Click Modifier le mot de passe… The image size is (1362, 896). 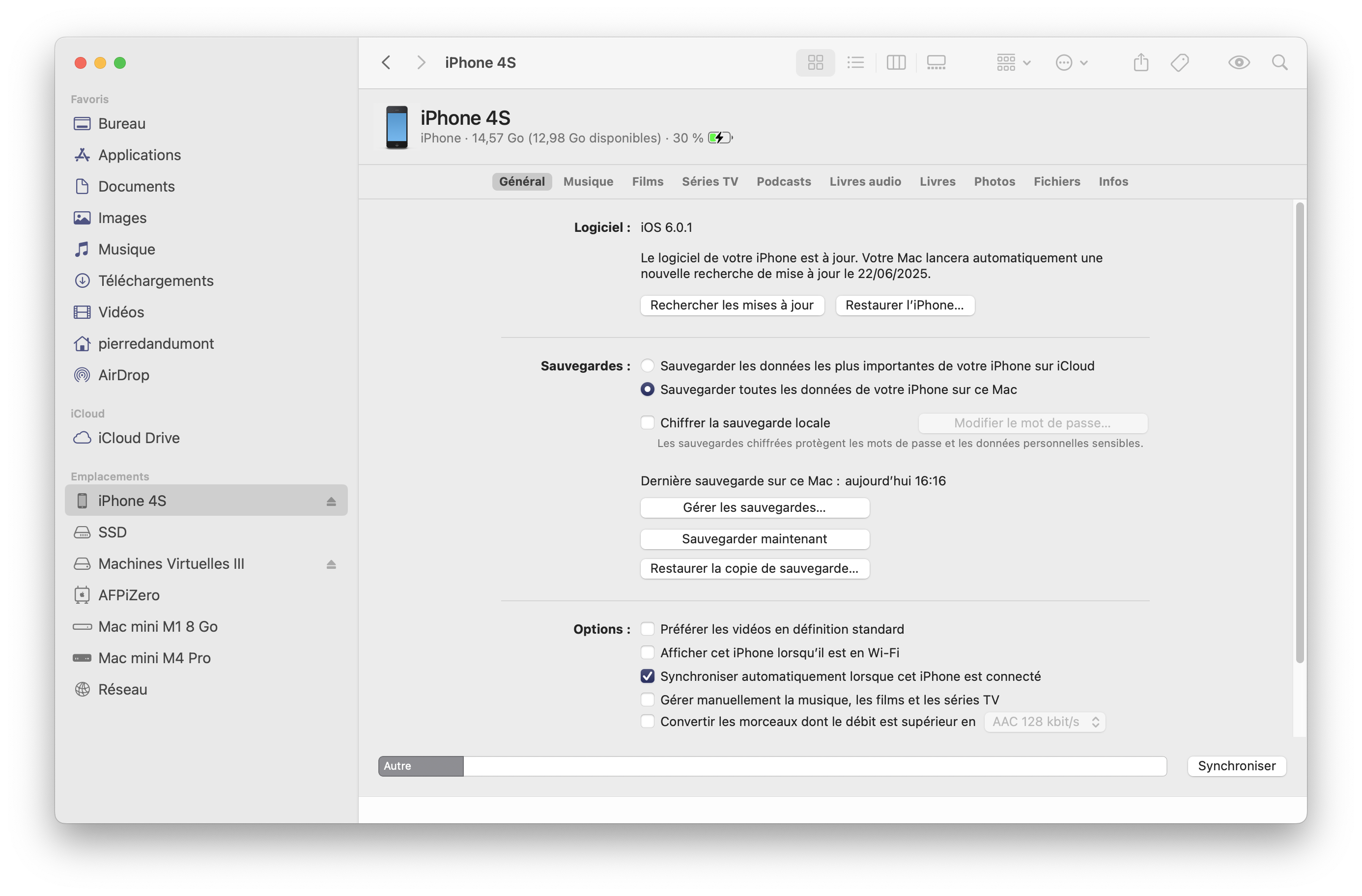[x=1032, y=423]
